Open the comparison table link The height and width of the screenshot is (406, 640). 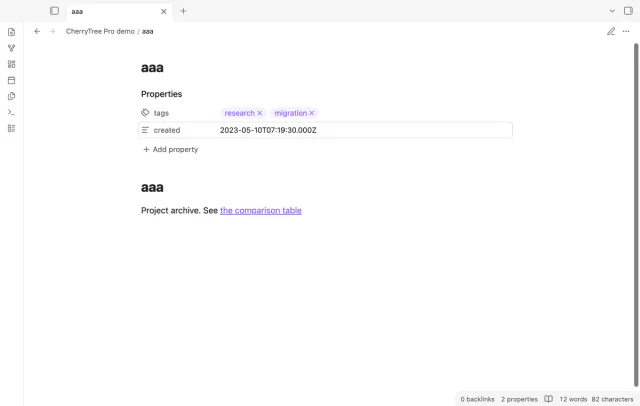[x=261, y=211]
